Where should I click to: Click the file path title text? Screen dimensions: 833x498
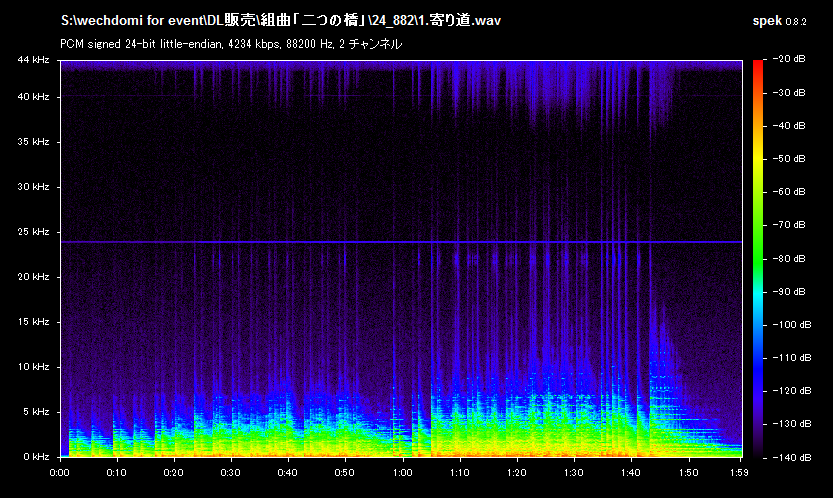[280, 21]
